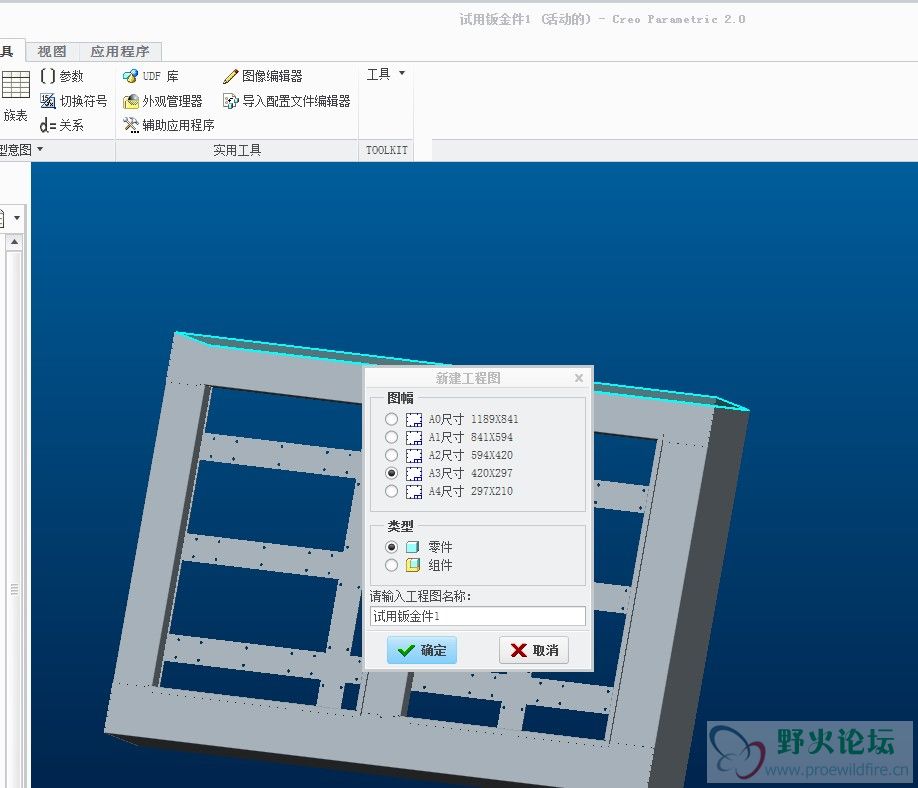Click the A3 sheet size icon

[414, 473]
